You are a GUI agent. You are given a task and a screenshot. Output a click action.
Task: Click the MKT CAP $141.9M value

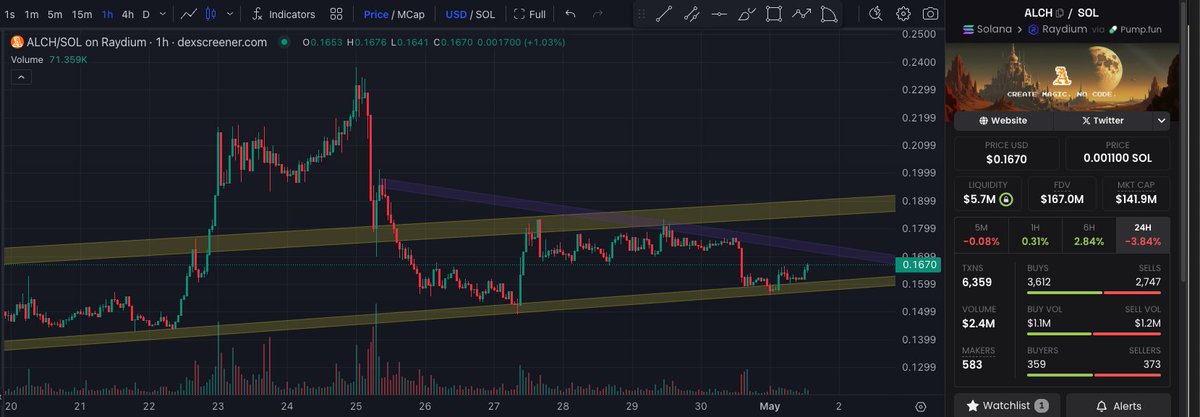pos(1135,200)
